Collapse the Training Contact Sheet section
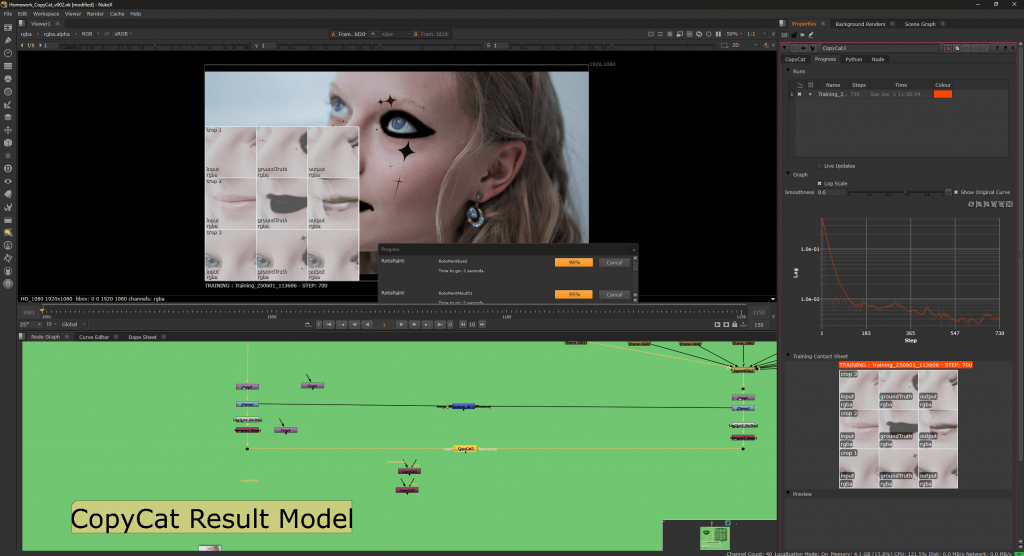The width and height of the screenshot is (1024, 556). (x=788, y=356)
